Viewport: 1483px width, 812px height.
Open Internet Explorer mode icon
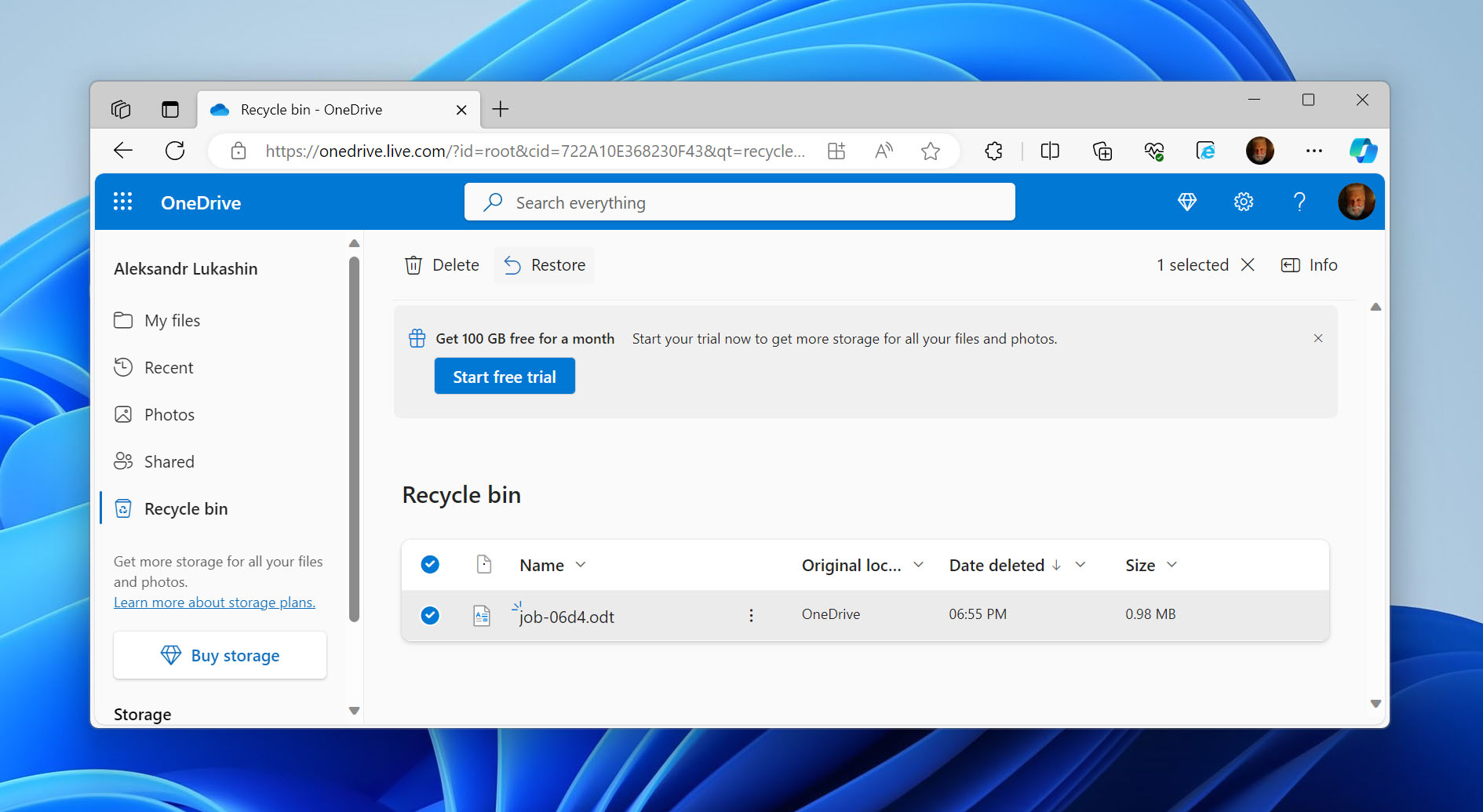(1206, 151)
